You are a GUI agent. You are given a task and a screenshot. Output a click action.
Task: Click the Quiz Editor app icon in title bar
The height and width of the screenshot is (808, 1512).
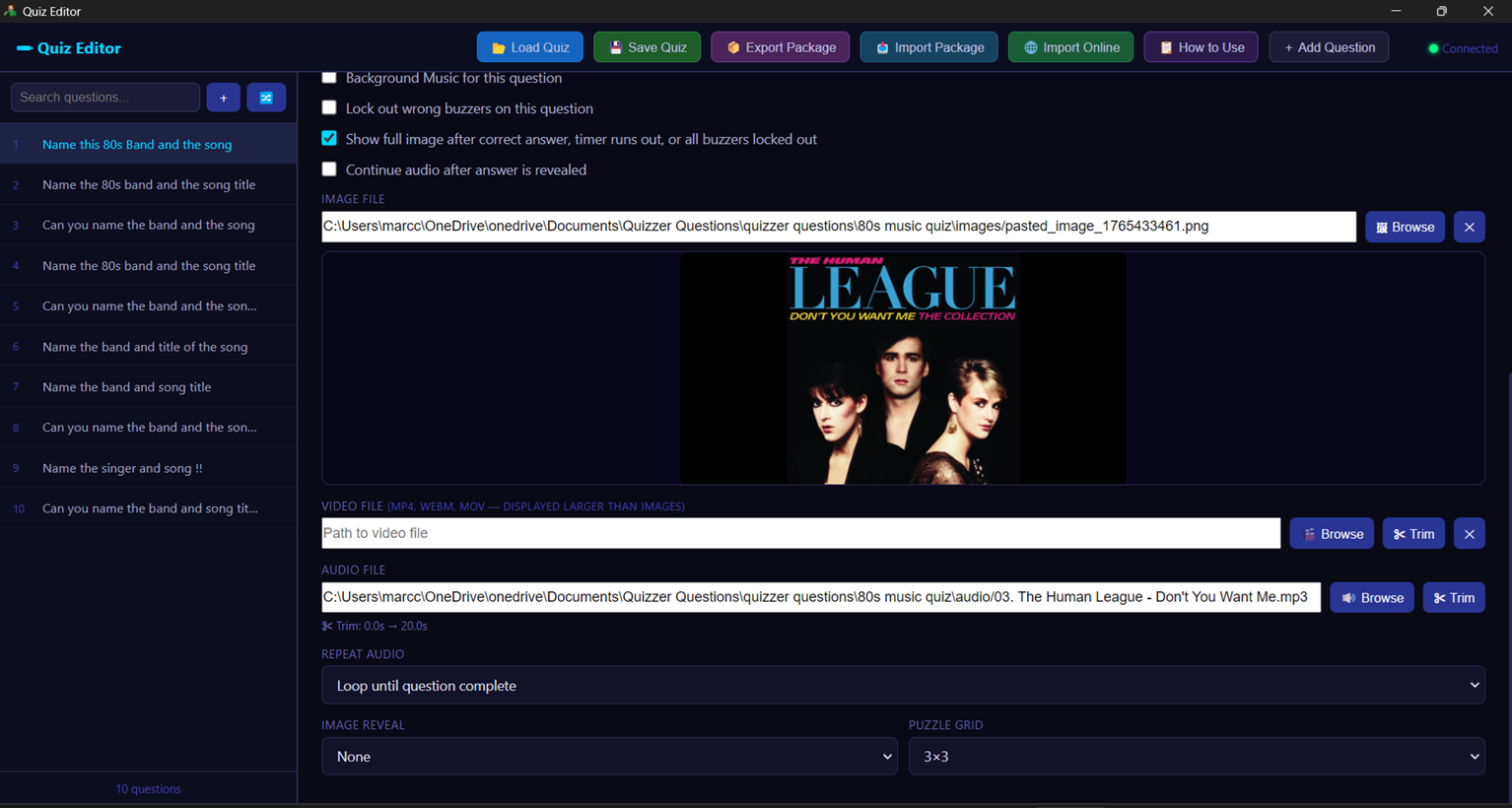click(10, 11)
